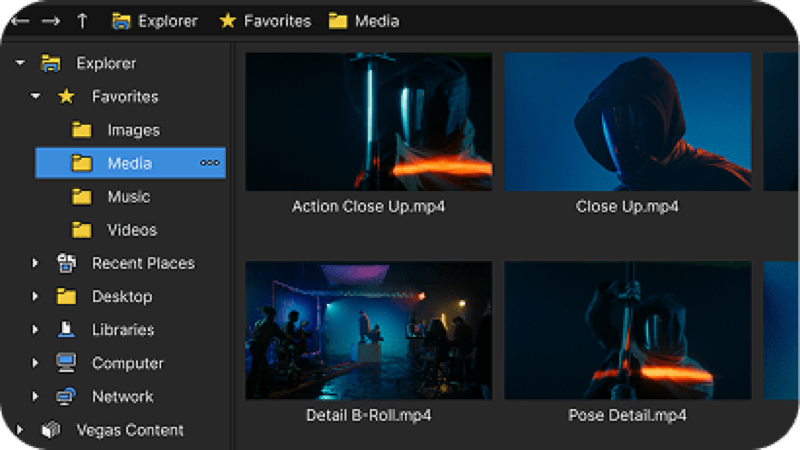This screenshot has height=450, width=800.
Task: Go back with the left arrow
Action: pyautogui.click(x=20, y=21)
